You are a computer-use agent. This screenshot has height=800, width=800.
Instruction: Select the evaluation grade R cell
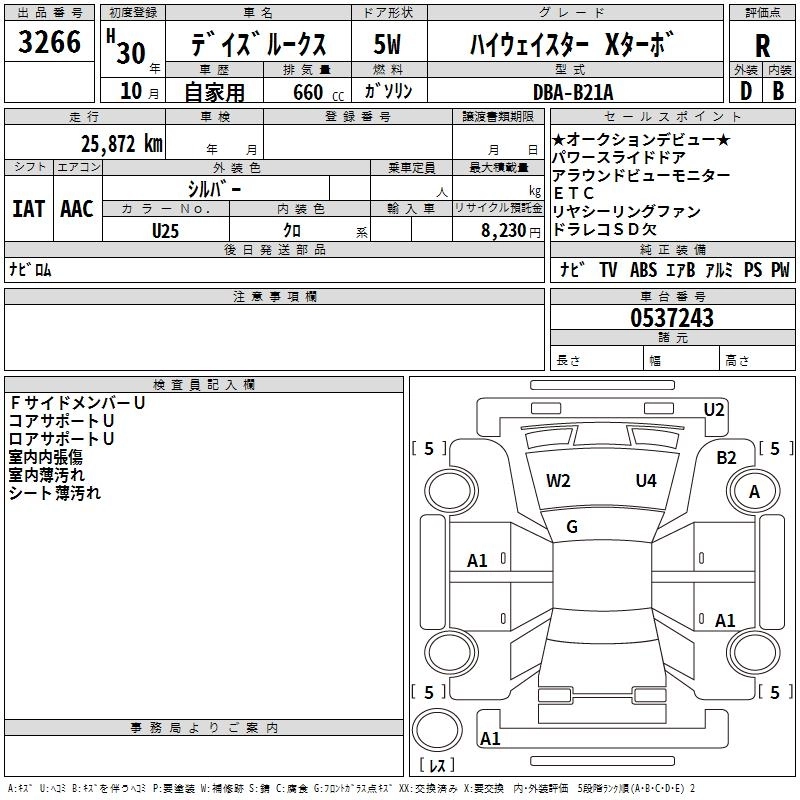coord(762,44)
